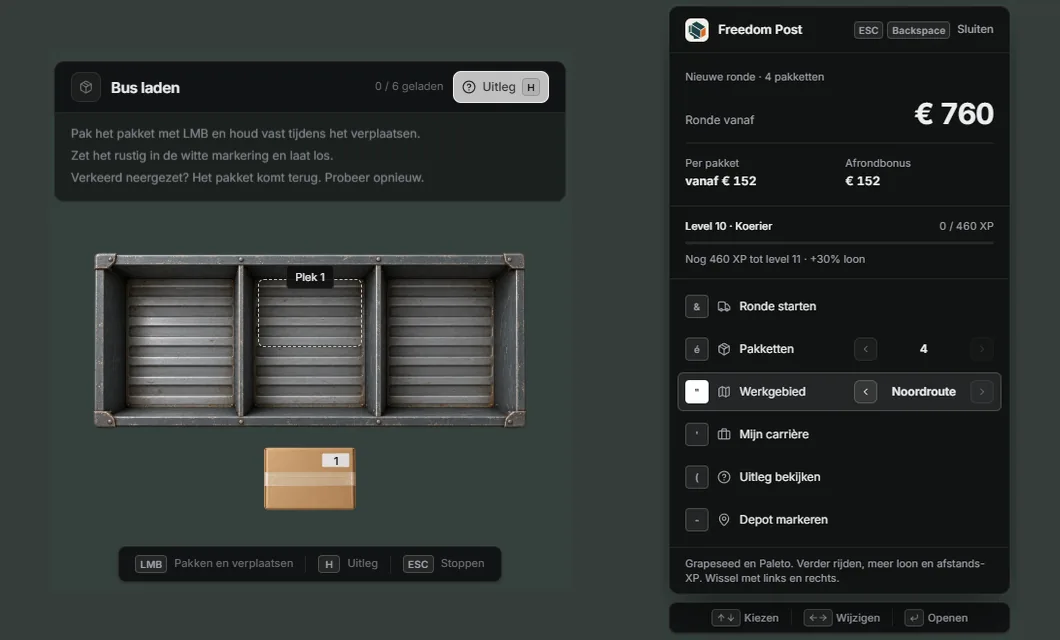Viewport: 1060px width, 640px height.
Task: Click the Bus laden title
Action: pyautogui.click(x=145, y=87)
